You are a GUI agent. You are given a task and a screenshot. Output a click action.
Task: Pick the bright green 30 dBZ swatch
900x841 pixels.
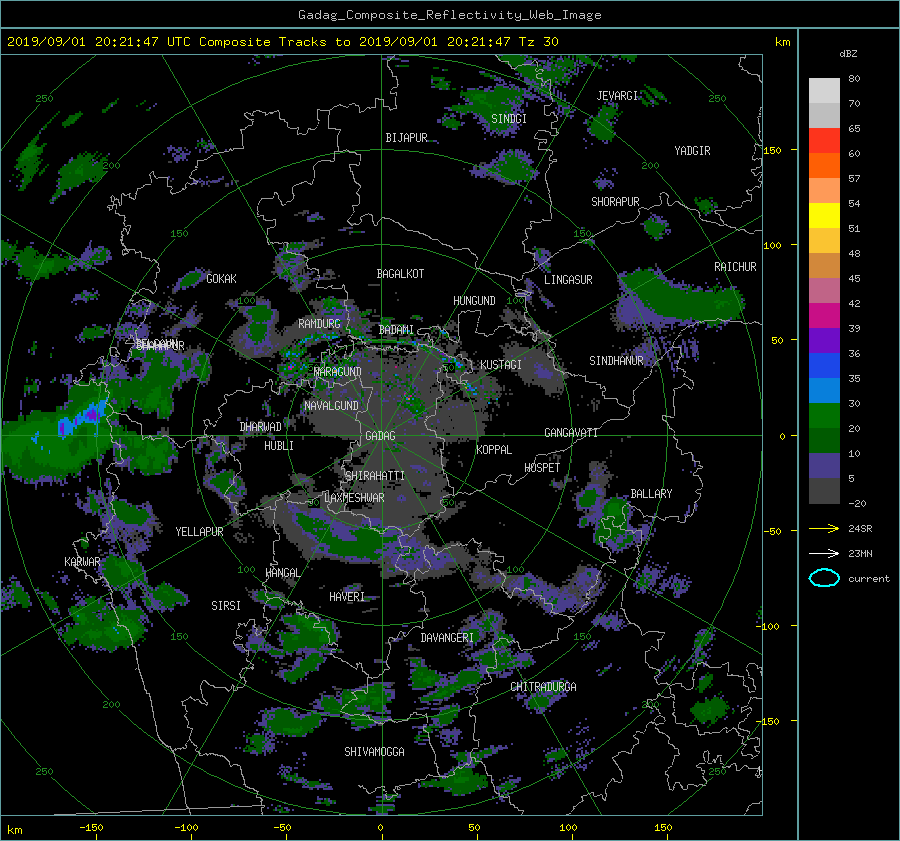824,415
